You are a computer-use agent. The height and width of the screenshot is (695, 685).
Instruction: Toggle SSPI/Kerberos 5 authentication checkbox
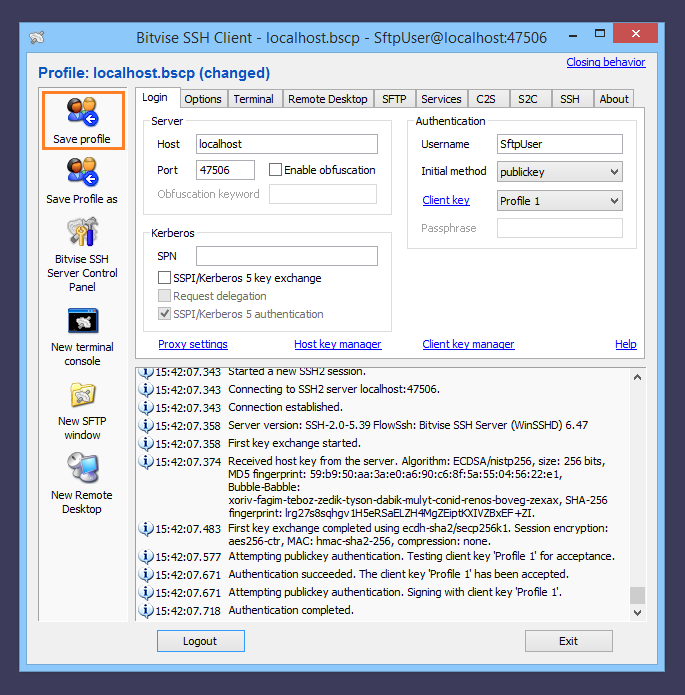click(164, 314)
